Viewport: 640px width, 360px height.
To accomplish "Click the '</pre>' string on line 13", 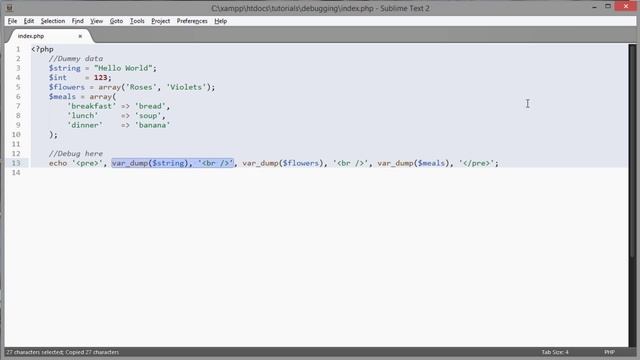I will pos(476,163).
